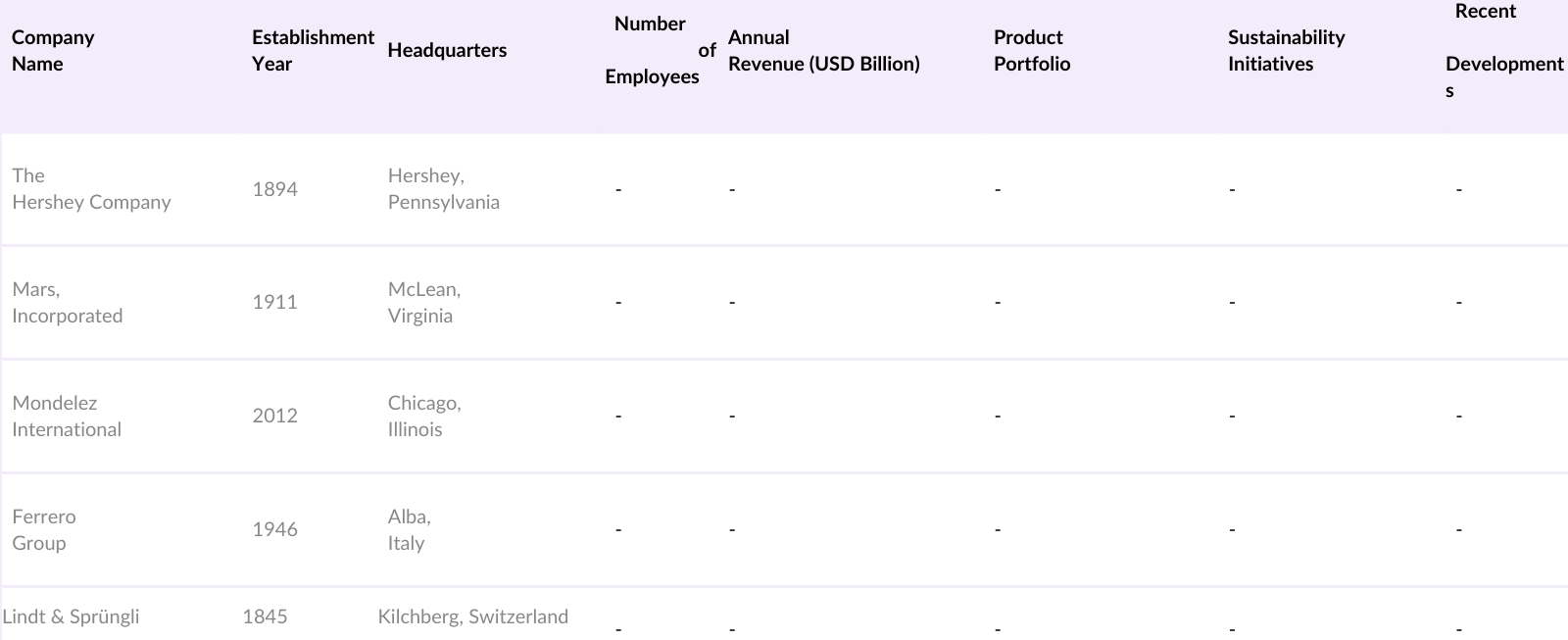Select the 1894 establishment year cell
The image size is (1568, 640).
coord(274,190)
